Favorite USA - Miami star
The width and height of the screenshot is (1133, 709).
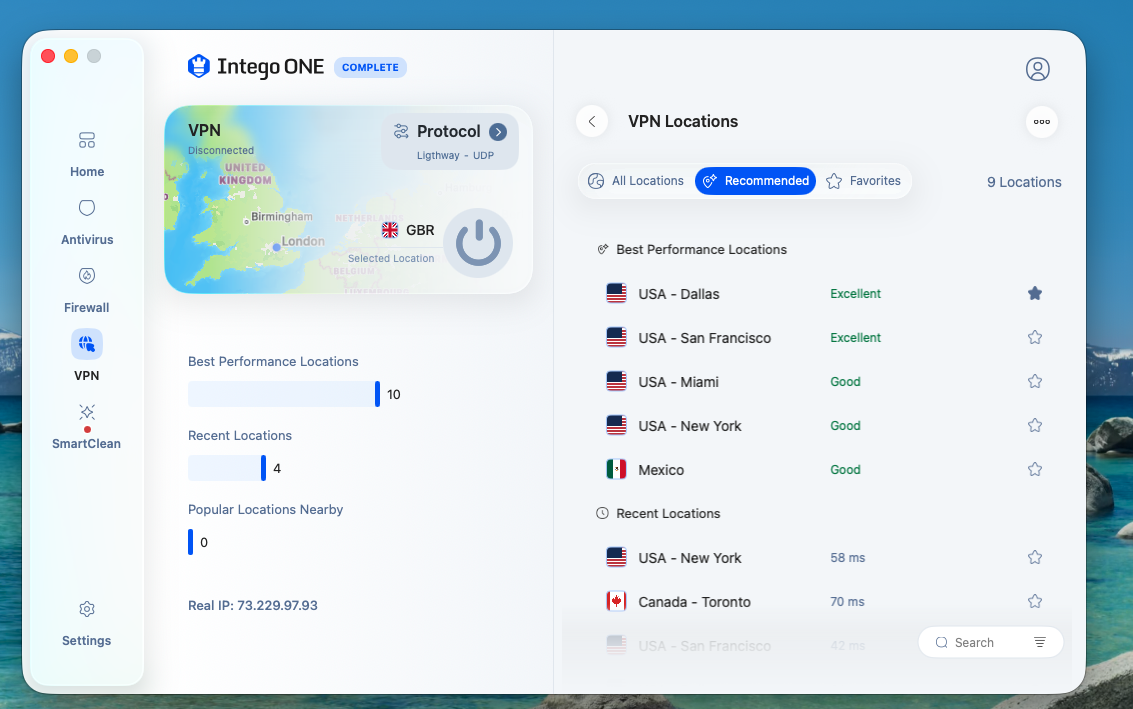tap(1035, 382)
